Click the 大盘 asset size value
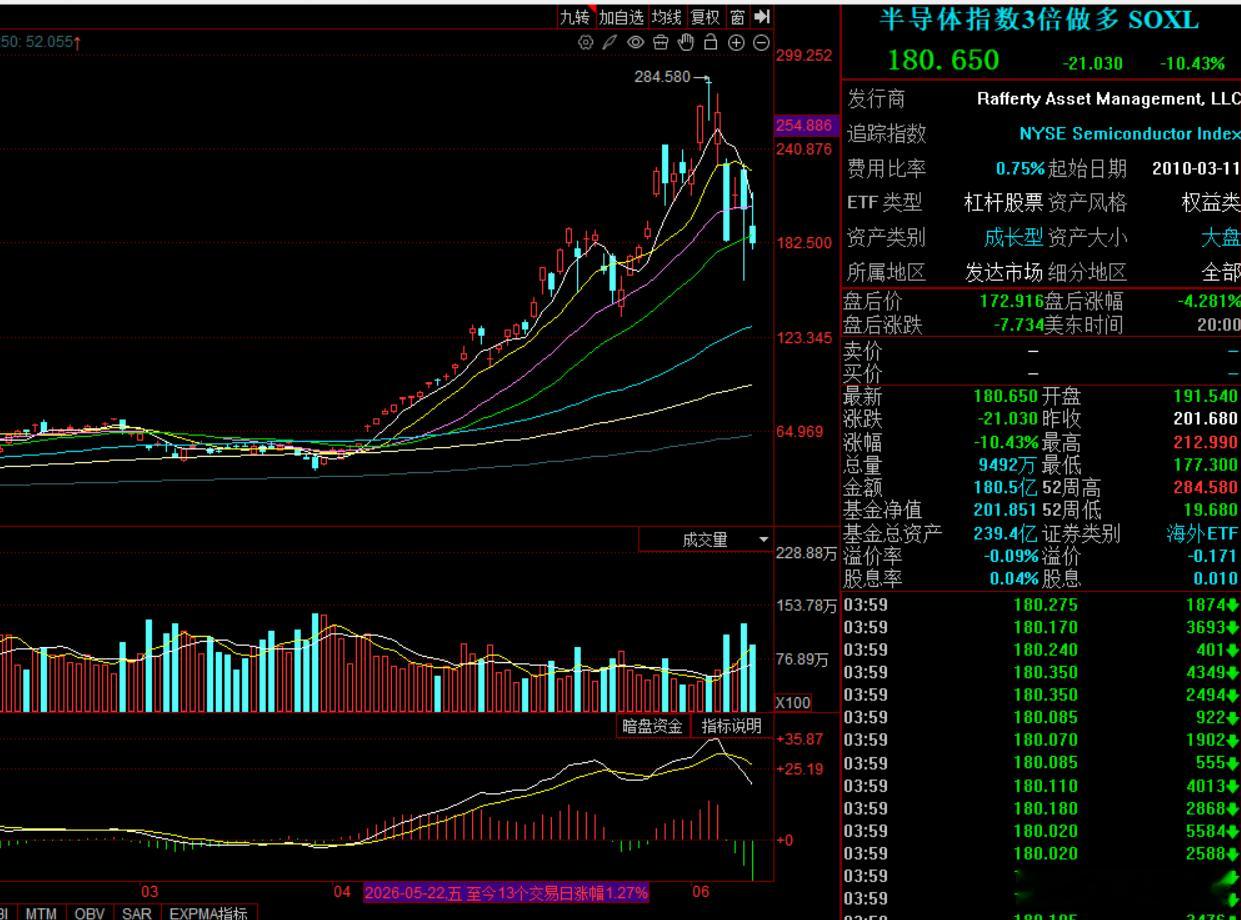Viewport: 1241px width, 920px height. pos(1221,237)
